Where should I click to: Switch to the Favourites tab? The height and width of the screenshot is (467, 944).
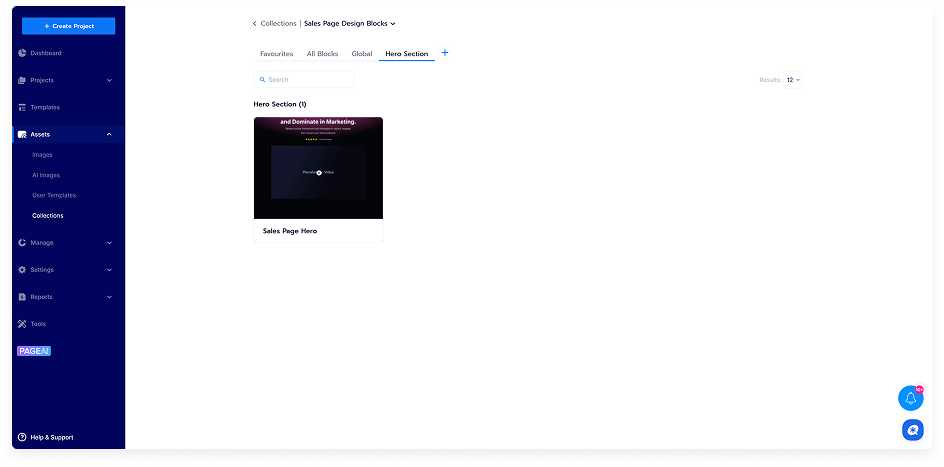click(276, 54)
